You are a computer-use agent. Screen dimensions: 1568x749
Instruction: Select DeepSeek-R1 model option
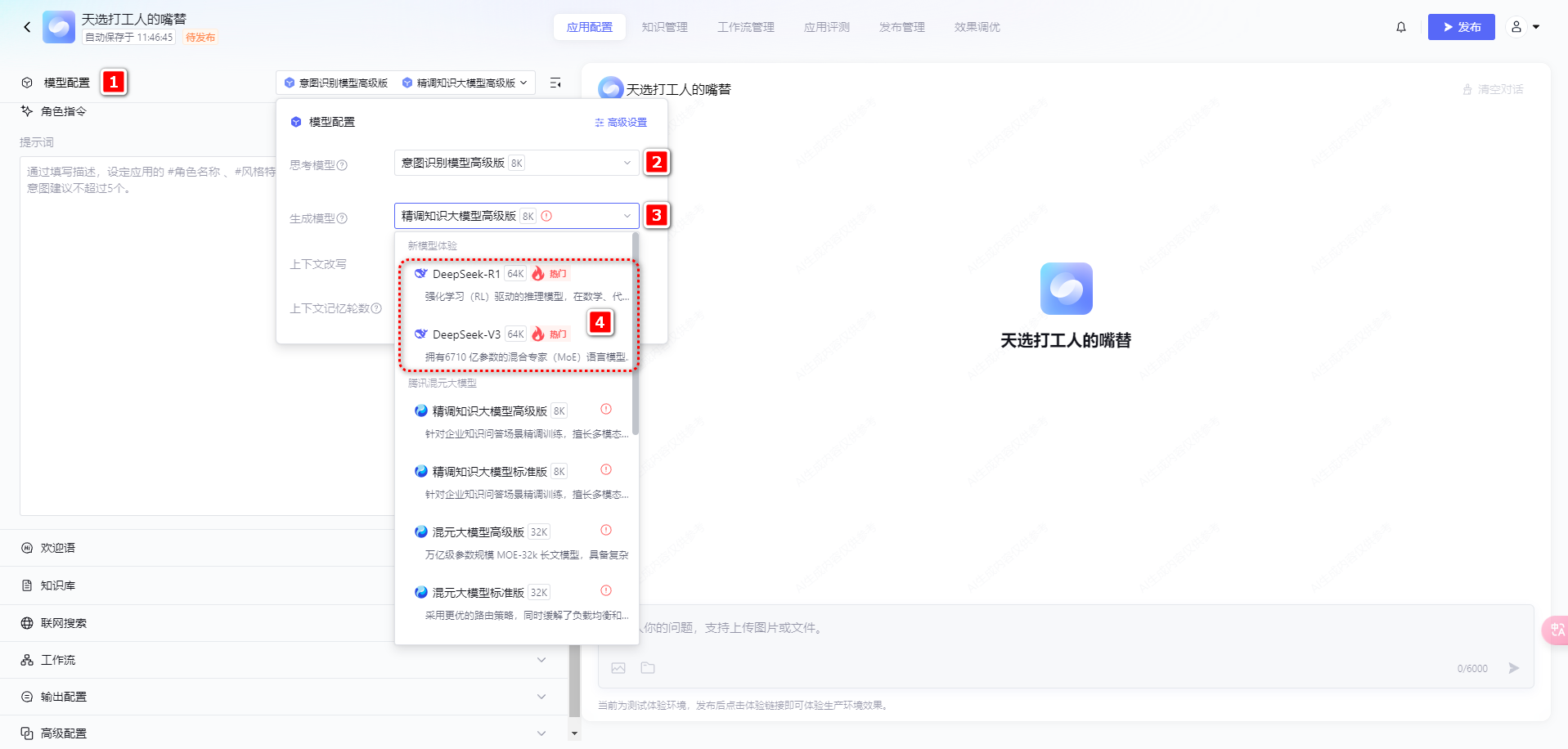[x=518, y=285]
